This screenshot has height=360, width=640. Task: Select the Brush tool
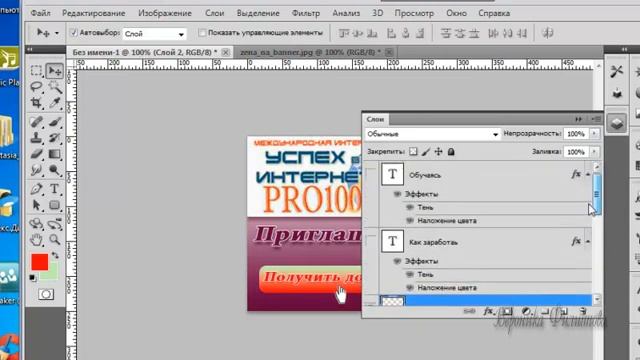click(x=54, y=122)
